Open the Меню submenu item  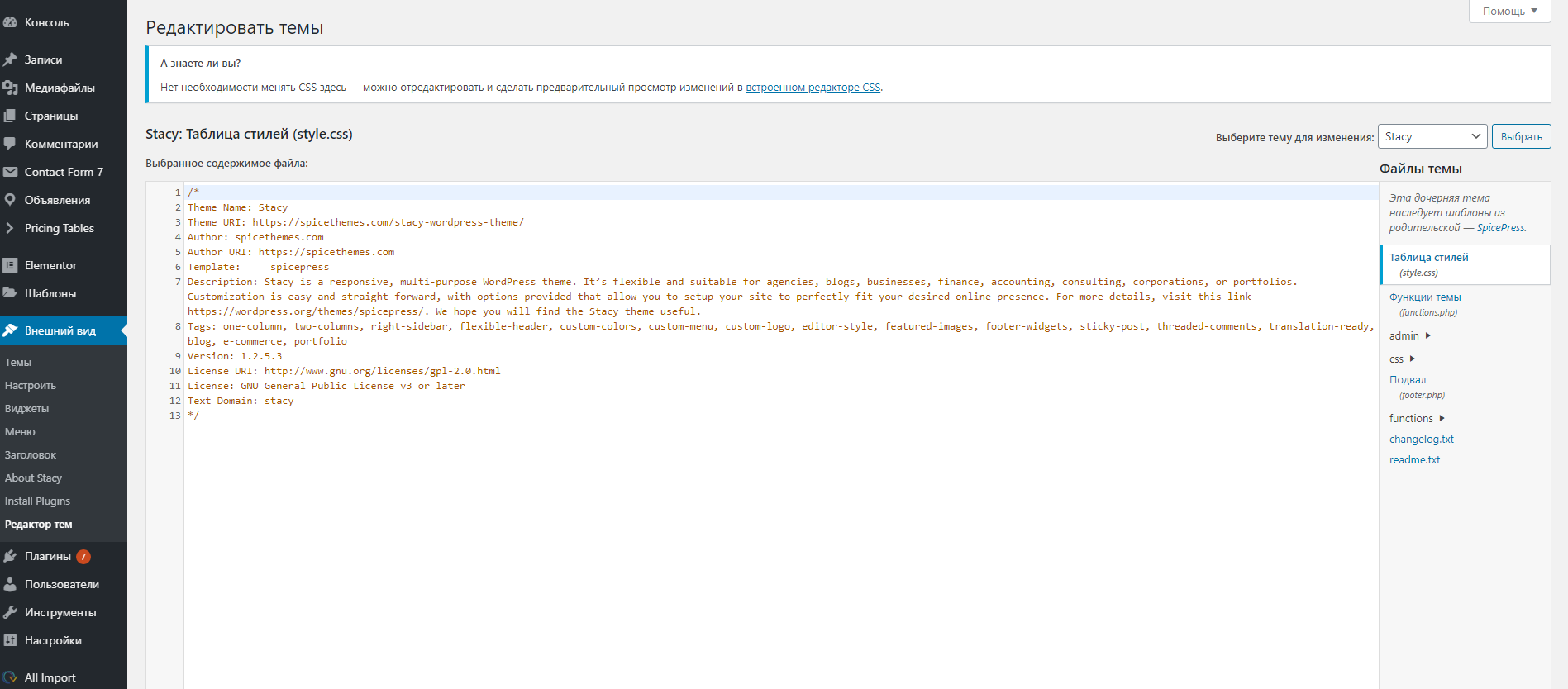click(20, 431)
